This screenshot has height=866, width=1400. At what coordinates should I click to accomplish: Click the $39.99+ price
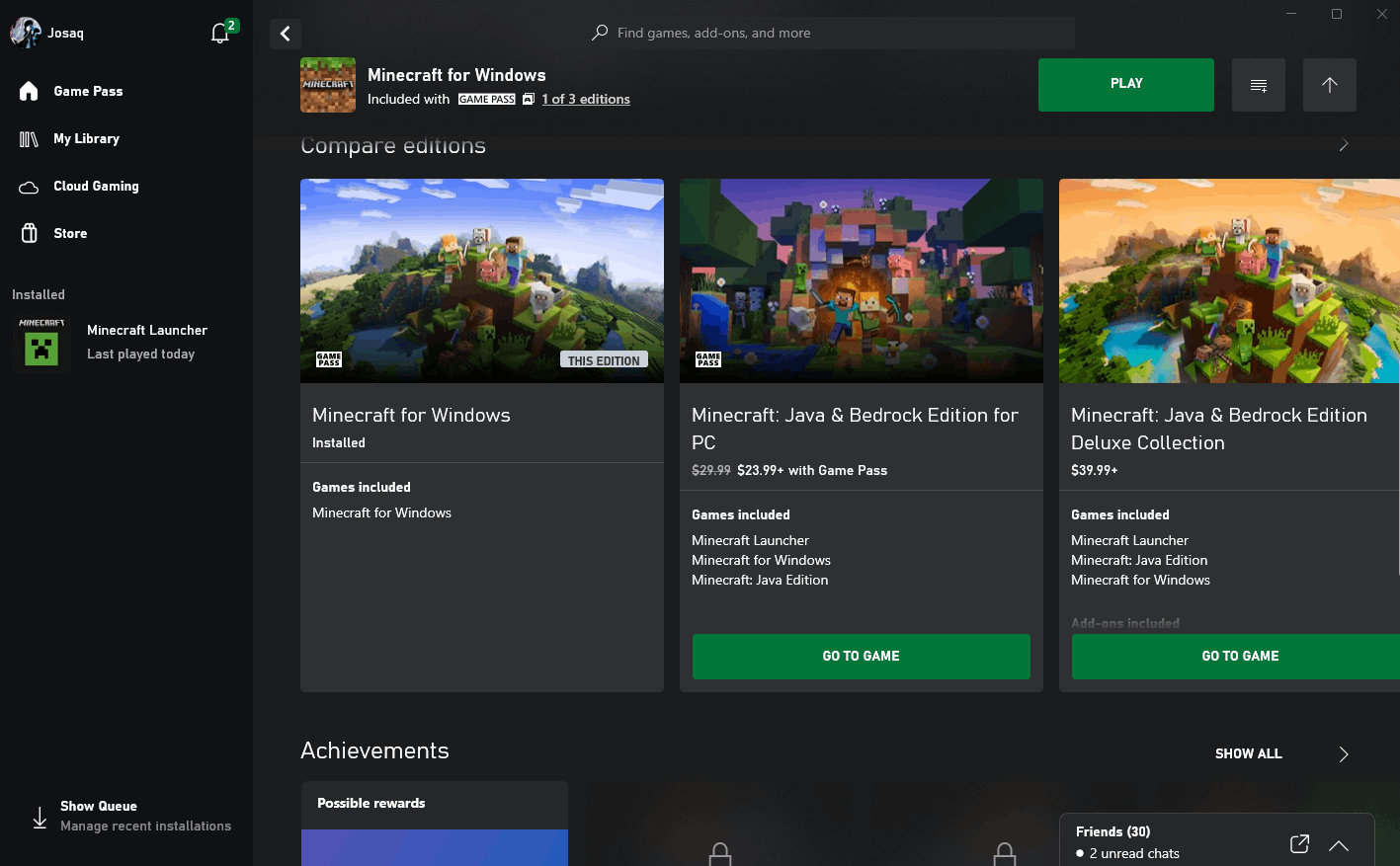click(1095, 470)
